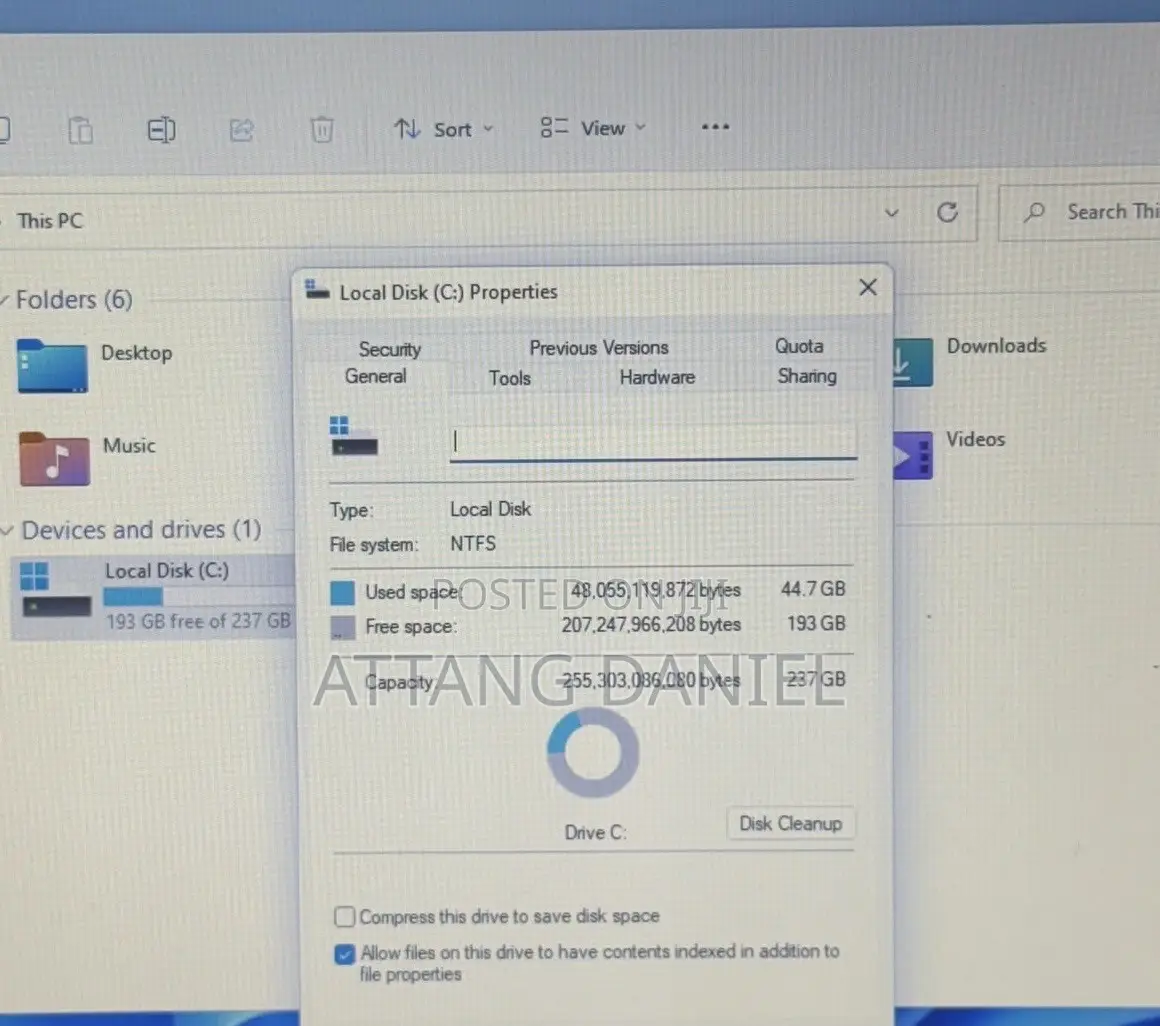Click the '44.7 GB' used space value
The width and height of the screenshot is (1160, 1026).
(813, 589)
